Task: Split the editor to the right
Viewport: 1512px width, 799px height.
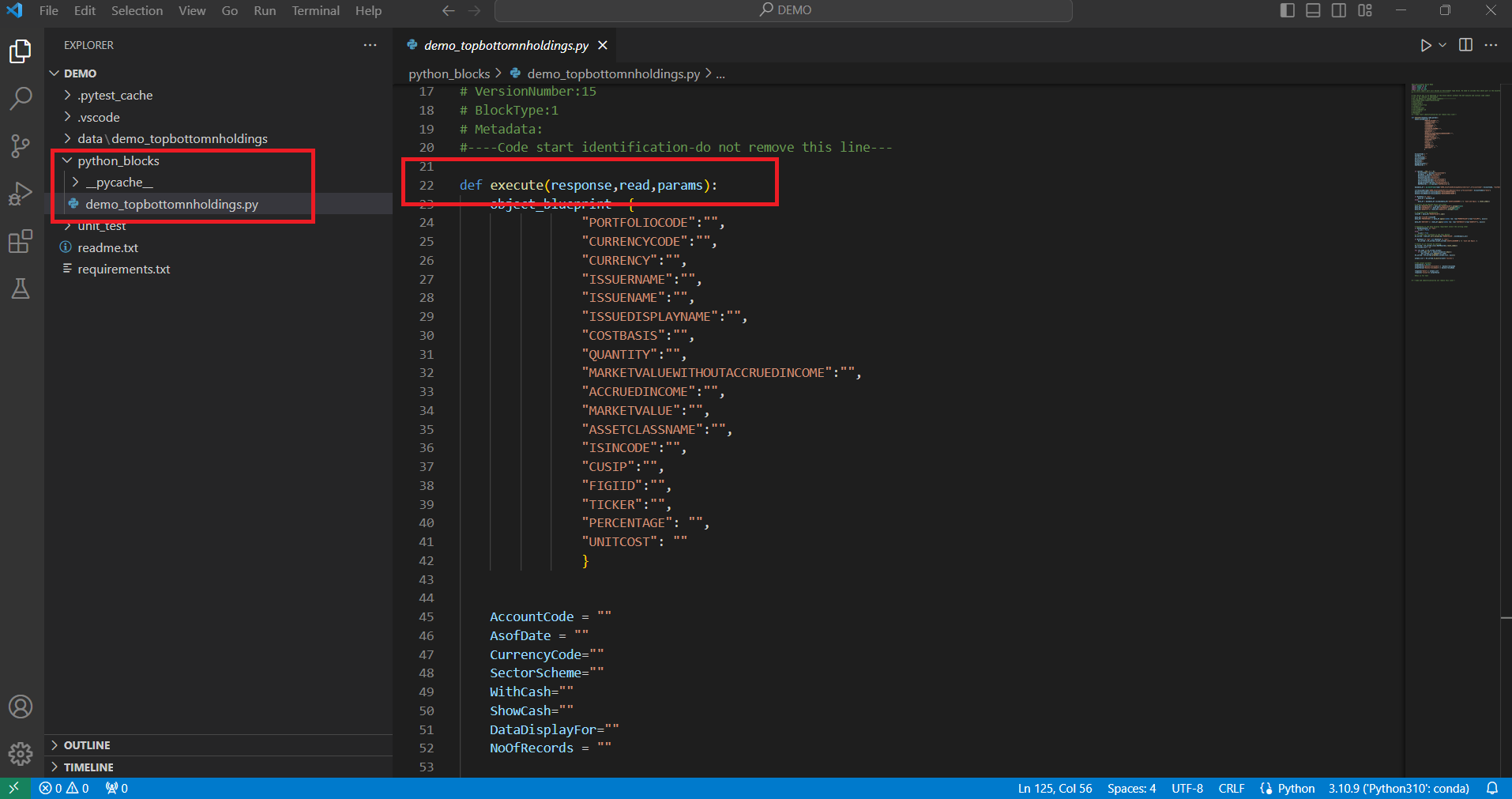Action: (x=1465, y=45)
